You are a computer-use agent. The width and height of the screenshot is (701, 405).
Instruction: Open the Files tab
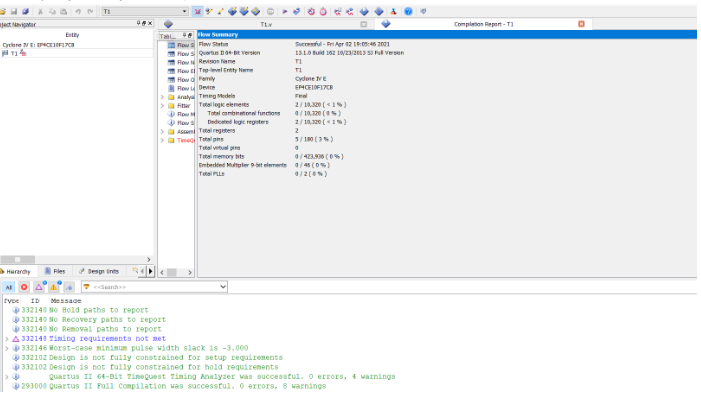(55, 271)
